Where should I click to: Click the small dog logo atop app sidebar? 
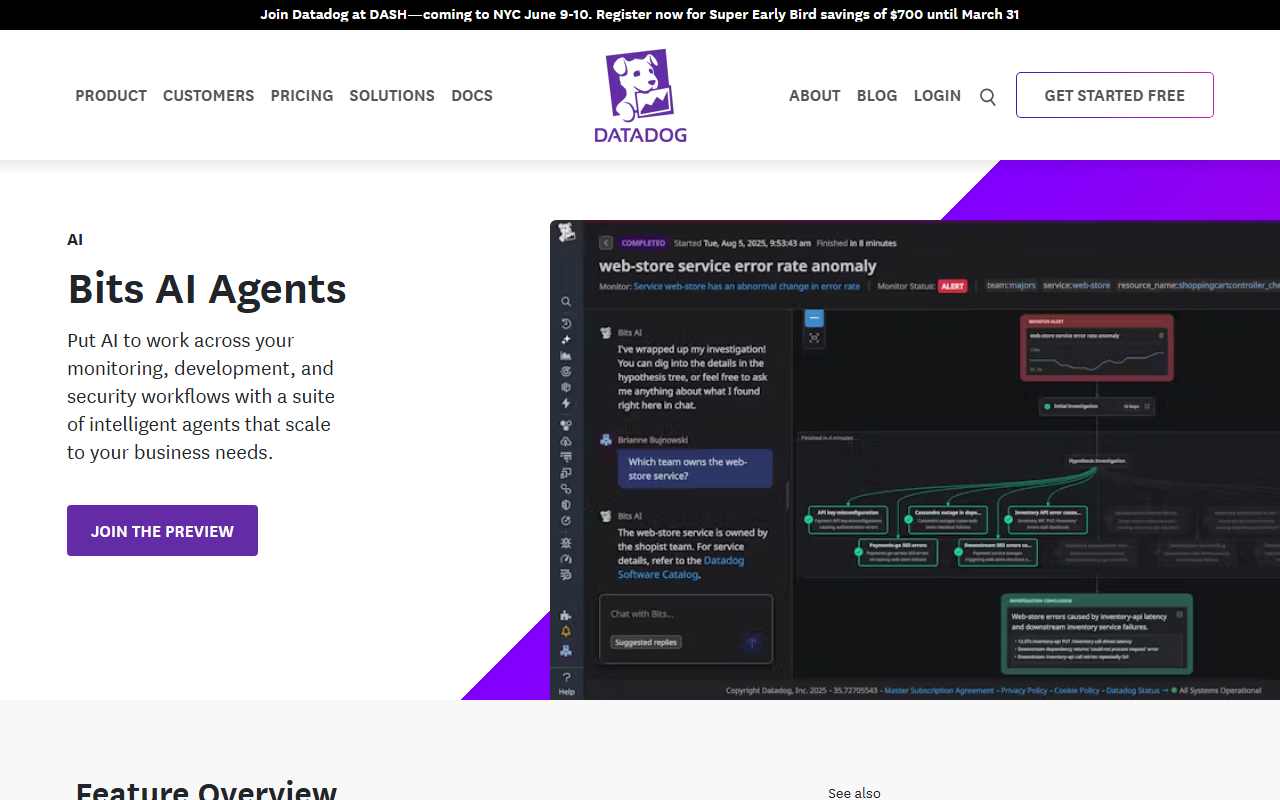tap(566, 232)
